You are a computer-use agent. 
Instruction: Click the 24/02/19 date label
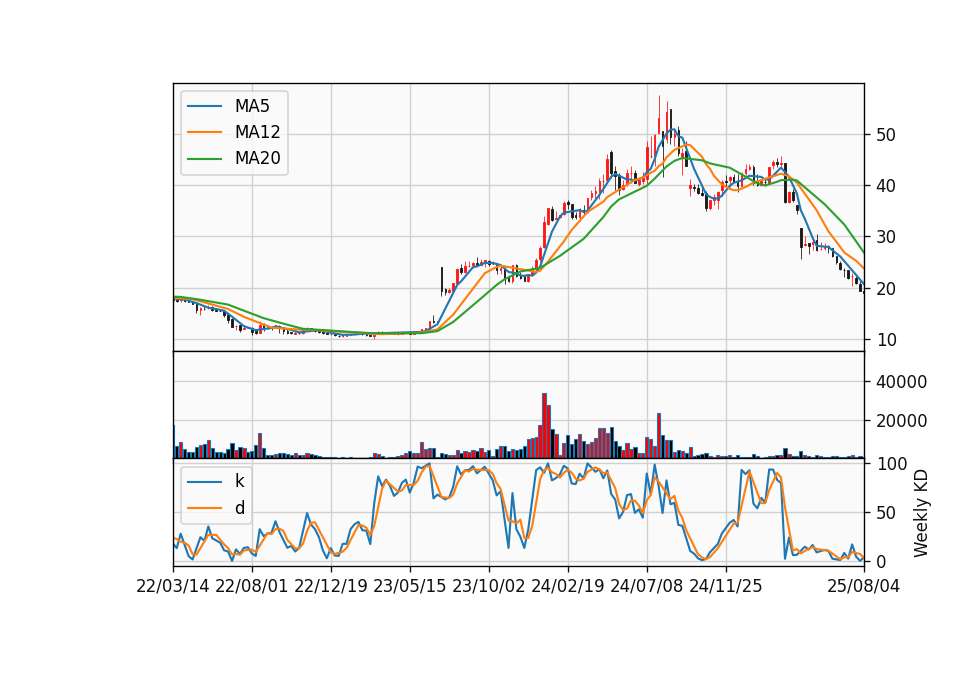coord(568,586)
